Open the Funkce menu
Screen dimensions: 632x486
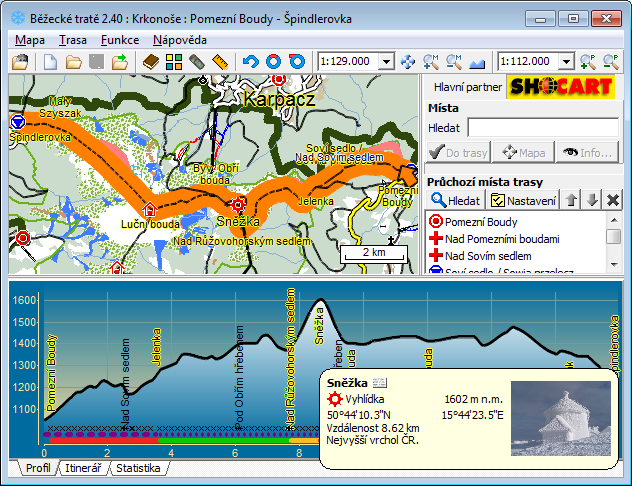coord(120,40)
